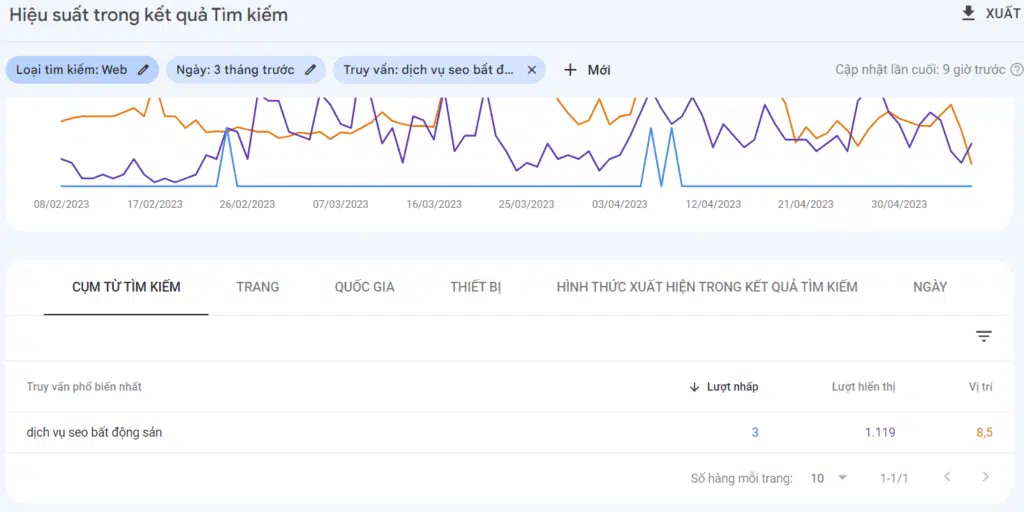The width and height of the screenshot is (1024, 512).
Task: Open the table filter rows icon
Action: click(x=984, y=337)
